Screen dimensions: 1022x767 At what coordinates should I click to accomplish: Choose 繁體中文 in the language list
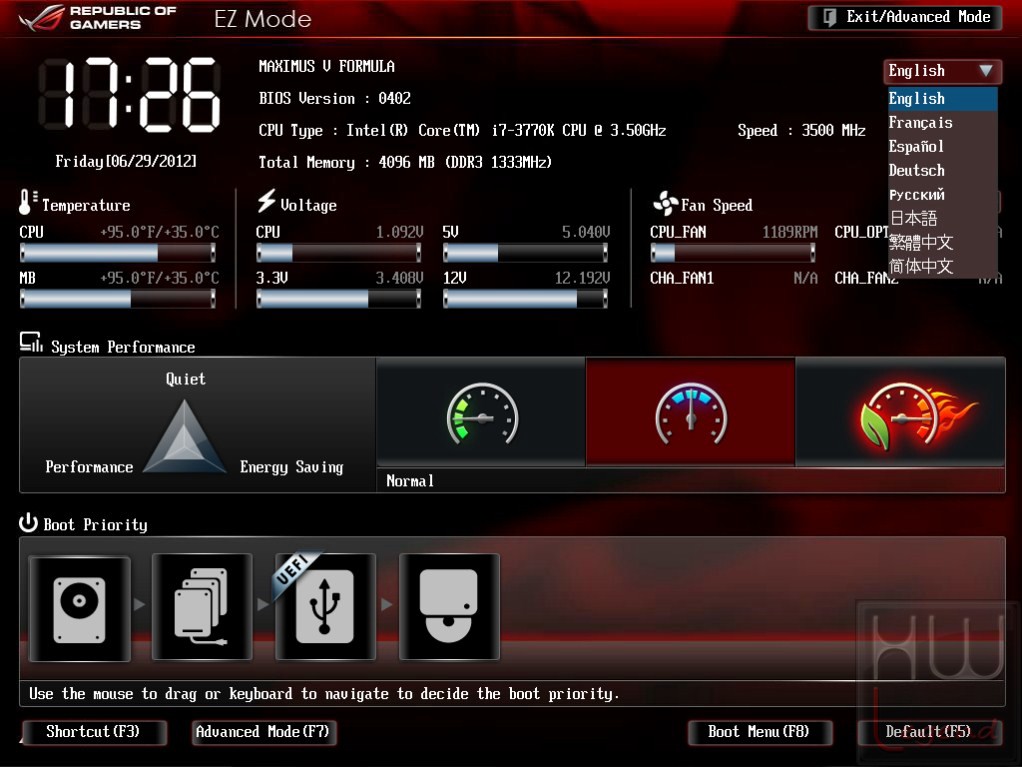coord(942,242)
